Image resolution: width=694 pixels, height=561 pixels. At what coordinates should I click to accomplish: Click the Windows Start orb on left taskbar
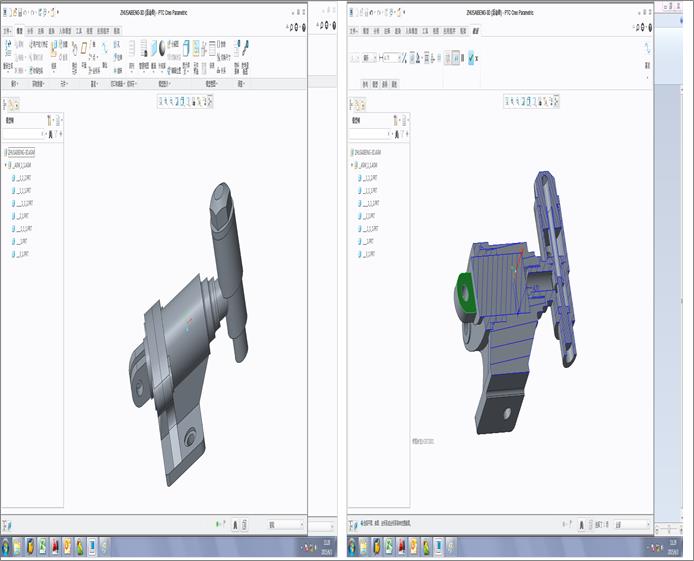click(x=7, y=546)
